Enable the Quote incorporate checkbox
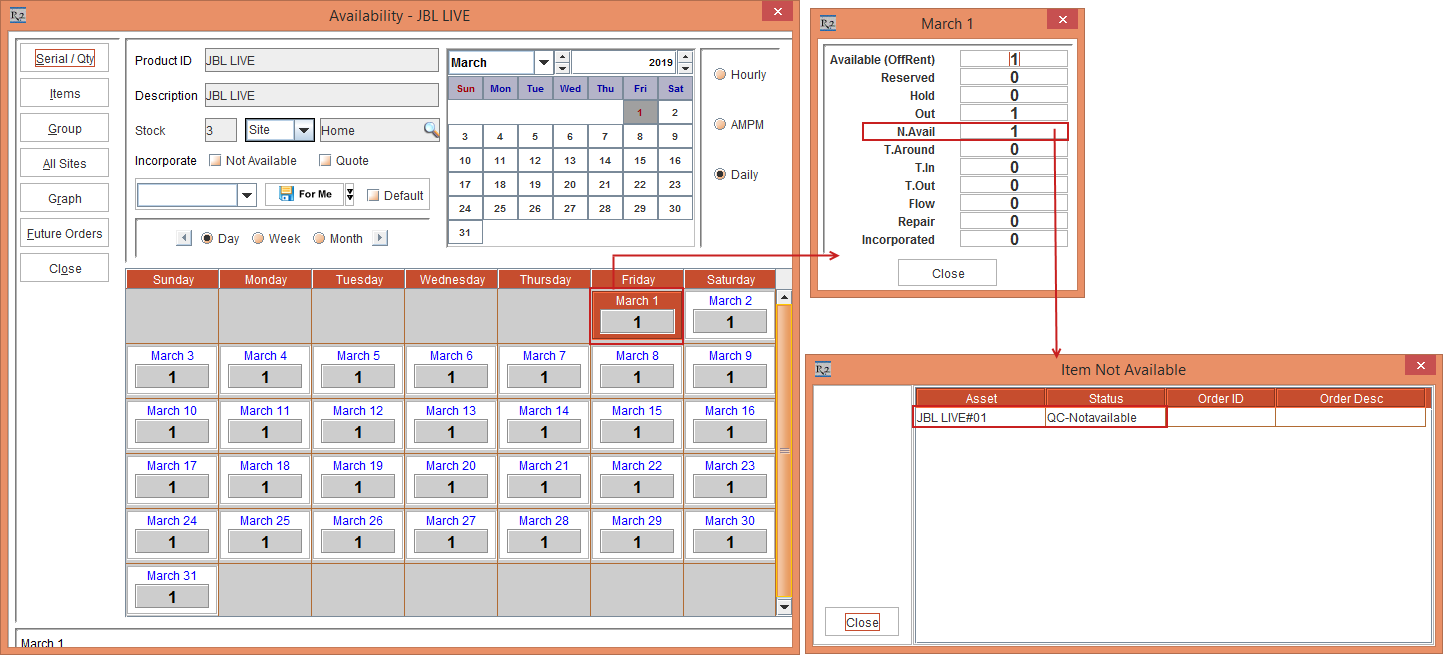 tap(325, 160)
